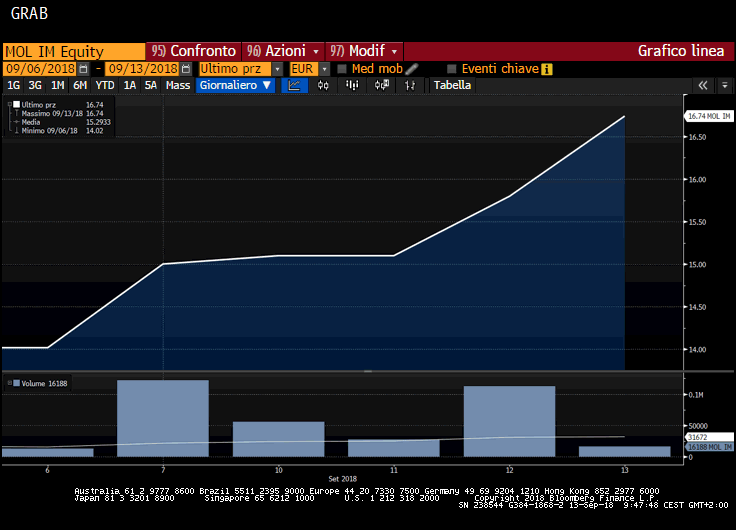Toggle the Ultimo prz legend series box
The image size is (736, 530).
coord(16,104)
